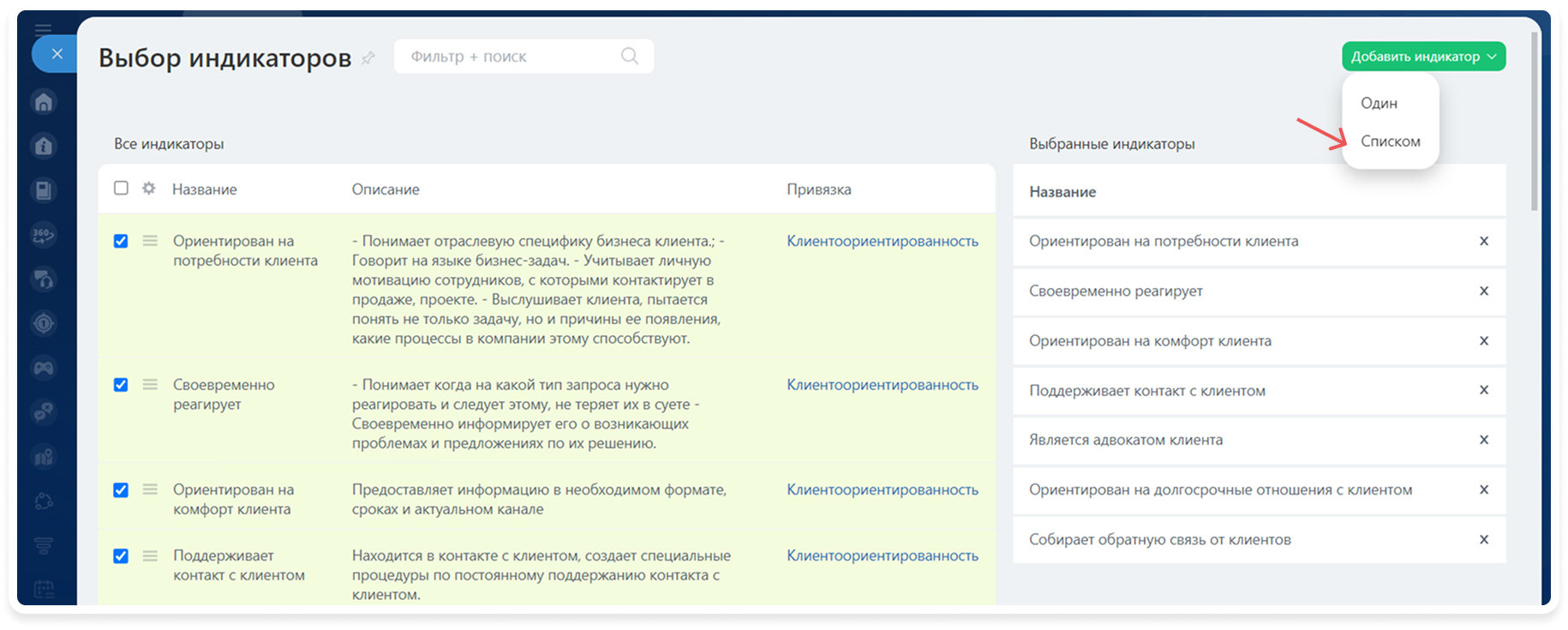
Task: Remove 'Ориентирован на комфорт клиента' from selected
Action: [1484, 340]
